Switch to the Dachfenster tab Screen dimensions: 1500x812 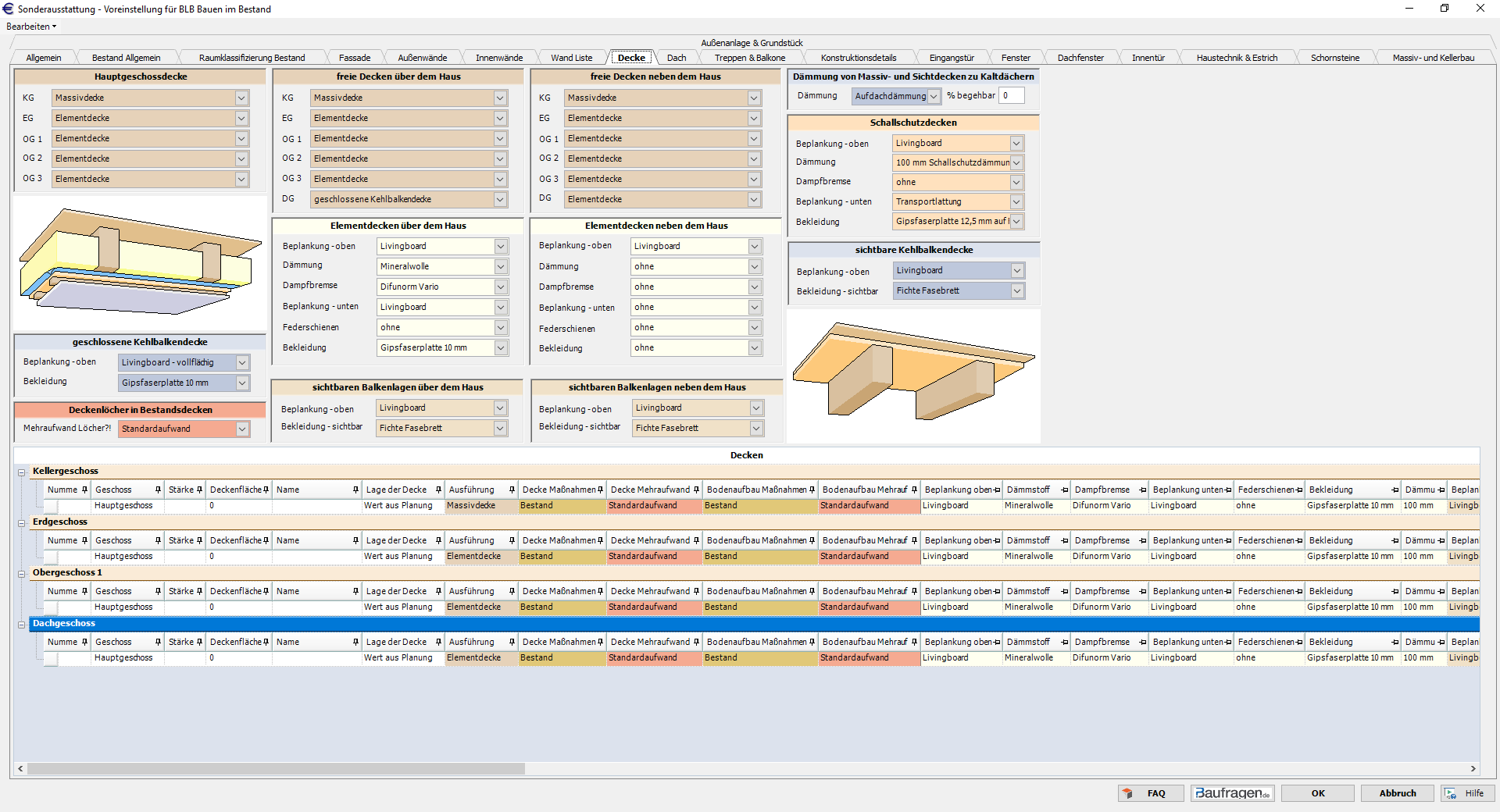point(1080,57)
